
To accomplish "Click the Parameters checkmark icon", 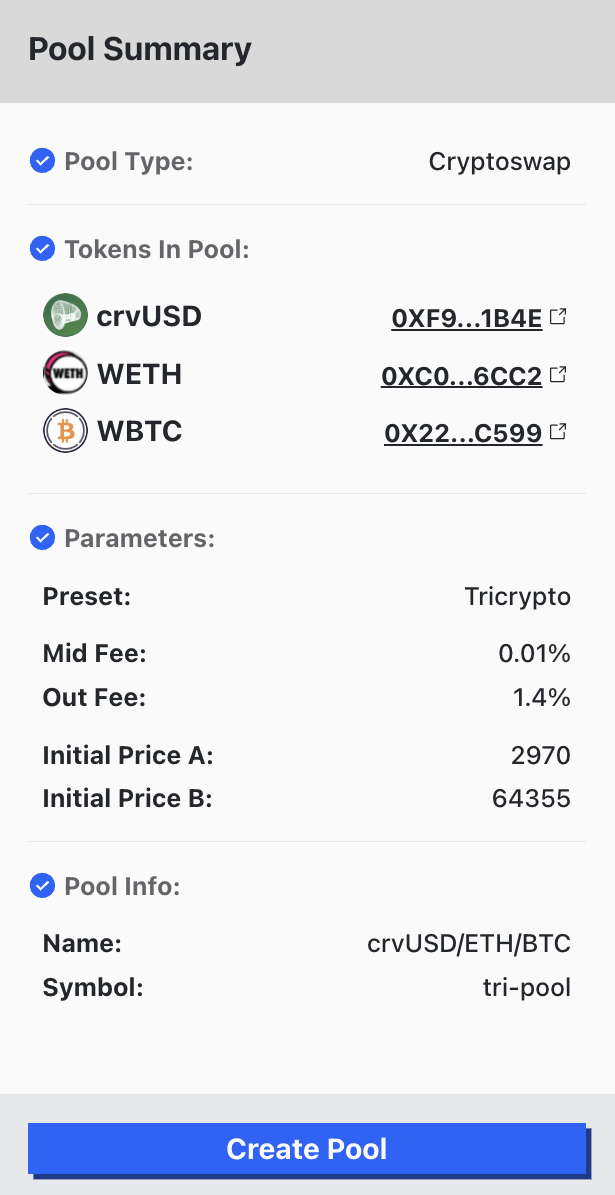I will 42,538.
